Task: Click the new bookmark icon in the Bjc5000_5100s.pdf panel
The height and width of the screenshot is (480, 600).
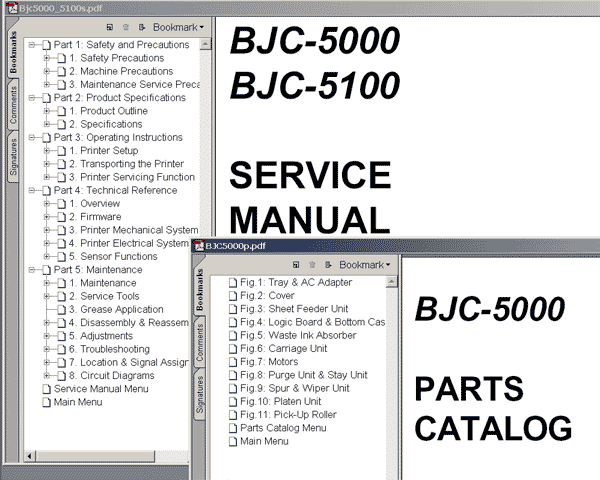Action: tap(110, 27)
